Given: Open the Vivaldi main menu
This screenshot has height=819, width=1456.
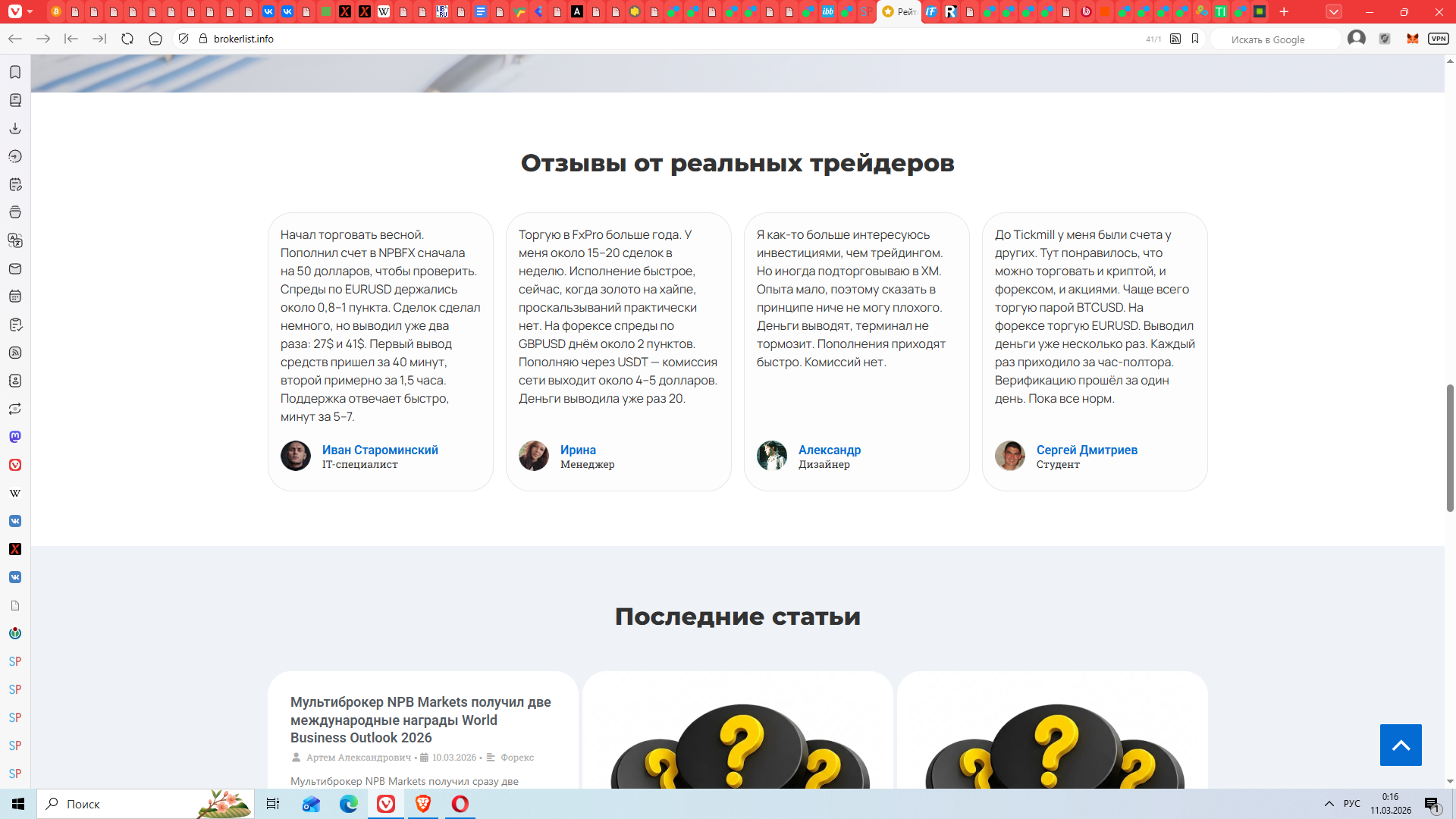Looking at the screenshot, I should 15,11.
